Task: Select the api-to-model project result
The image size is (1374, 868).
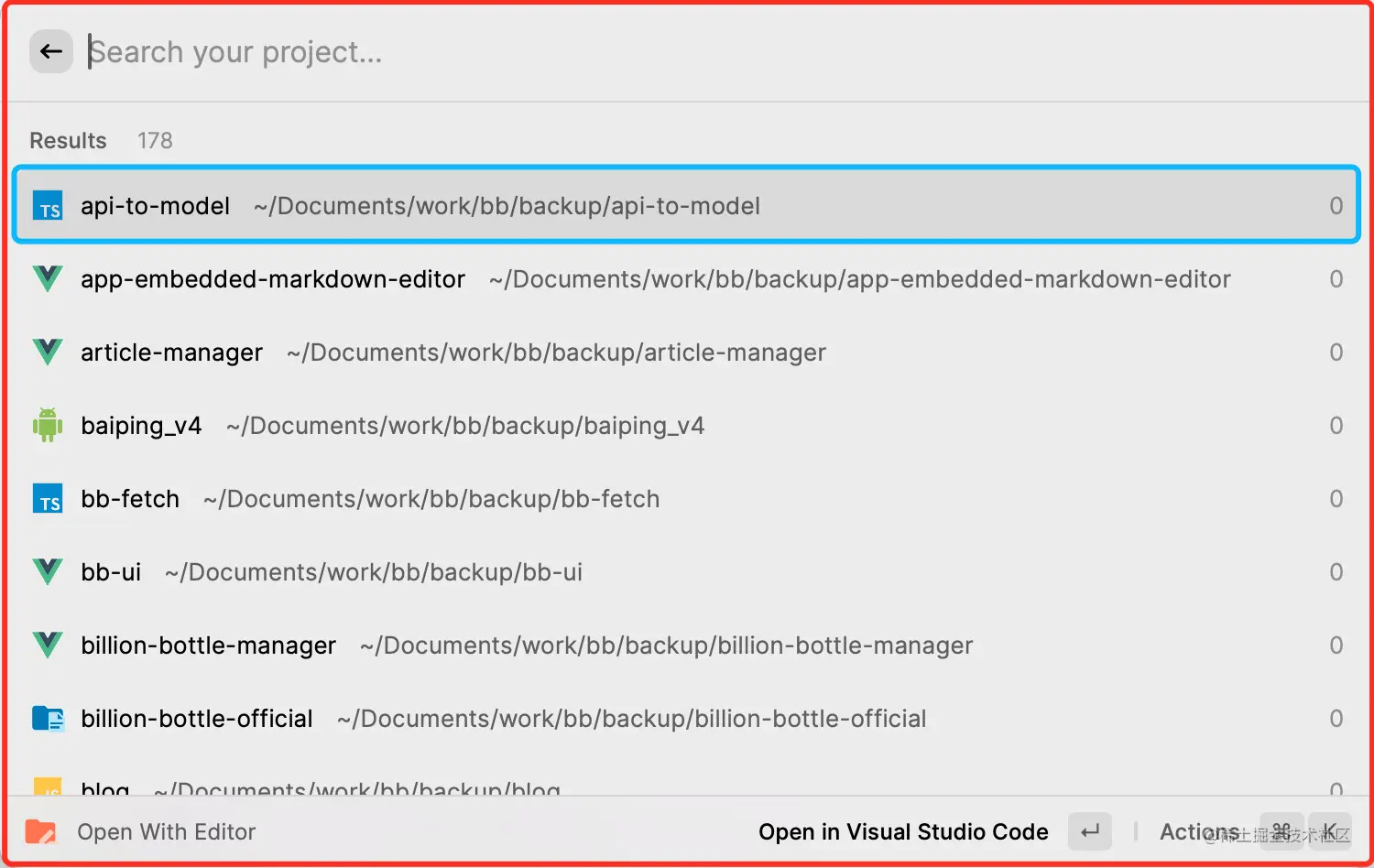Action: pyautogui.click(x=685, y=206)
